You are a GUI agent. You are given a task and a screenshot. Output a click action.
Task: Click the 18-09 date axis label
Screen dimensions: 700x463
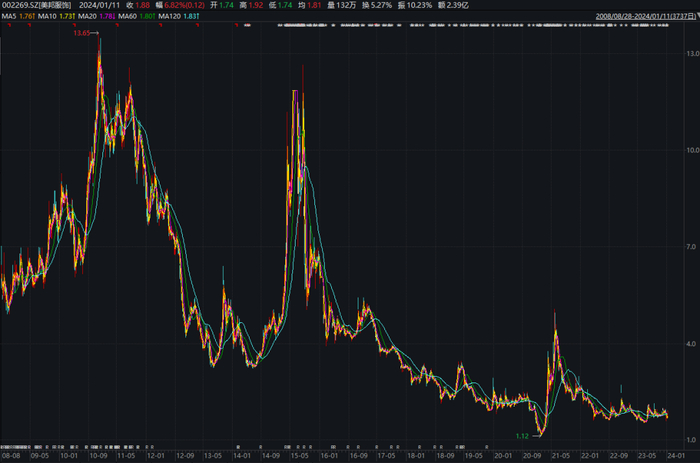(x=445, y=456)
